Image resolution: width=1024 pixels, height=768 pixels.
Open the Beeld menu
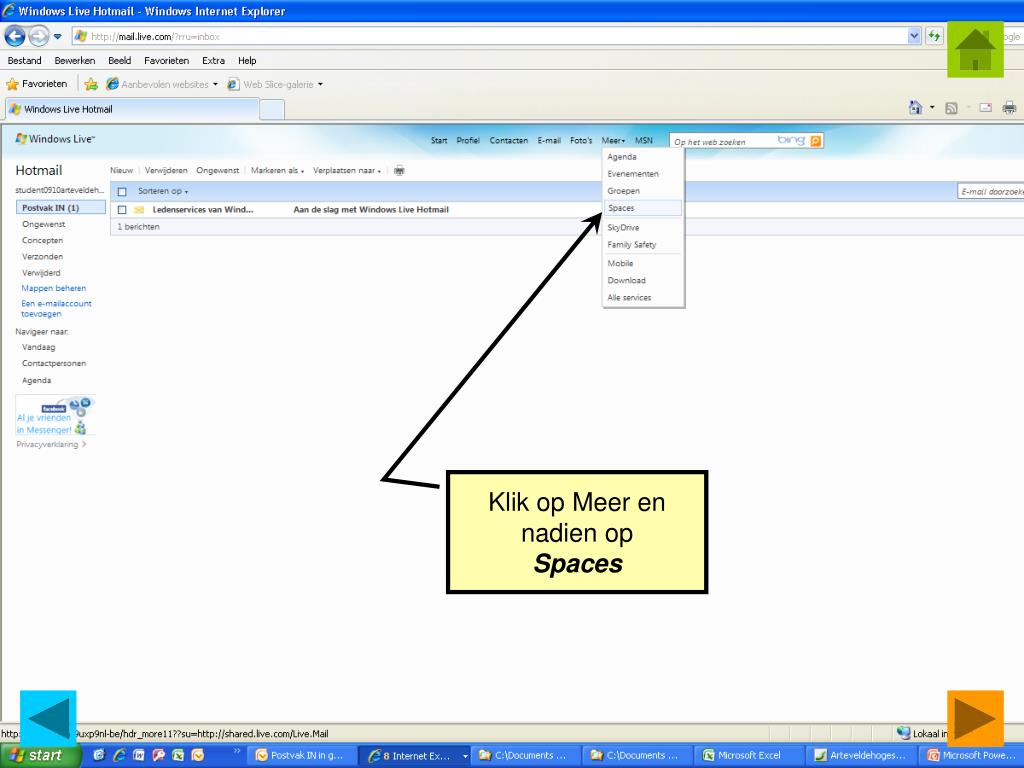coord(120,61)
